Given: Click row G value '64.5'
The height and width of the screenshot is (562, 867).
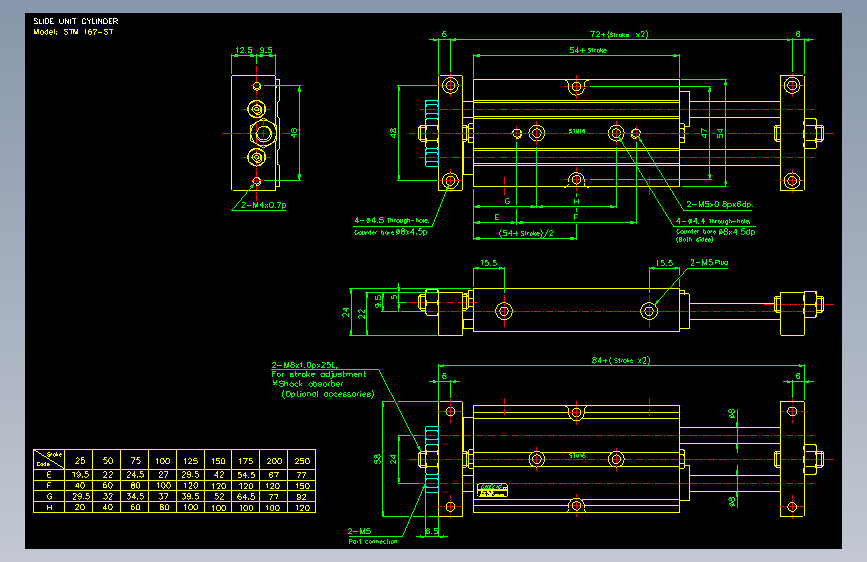Looking at the screenshot, I should click(246, 497).
